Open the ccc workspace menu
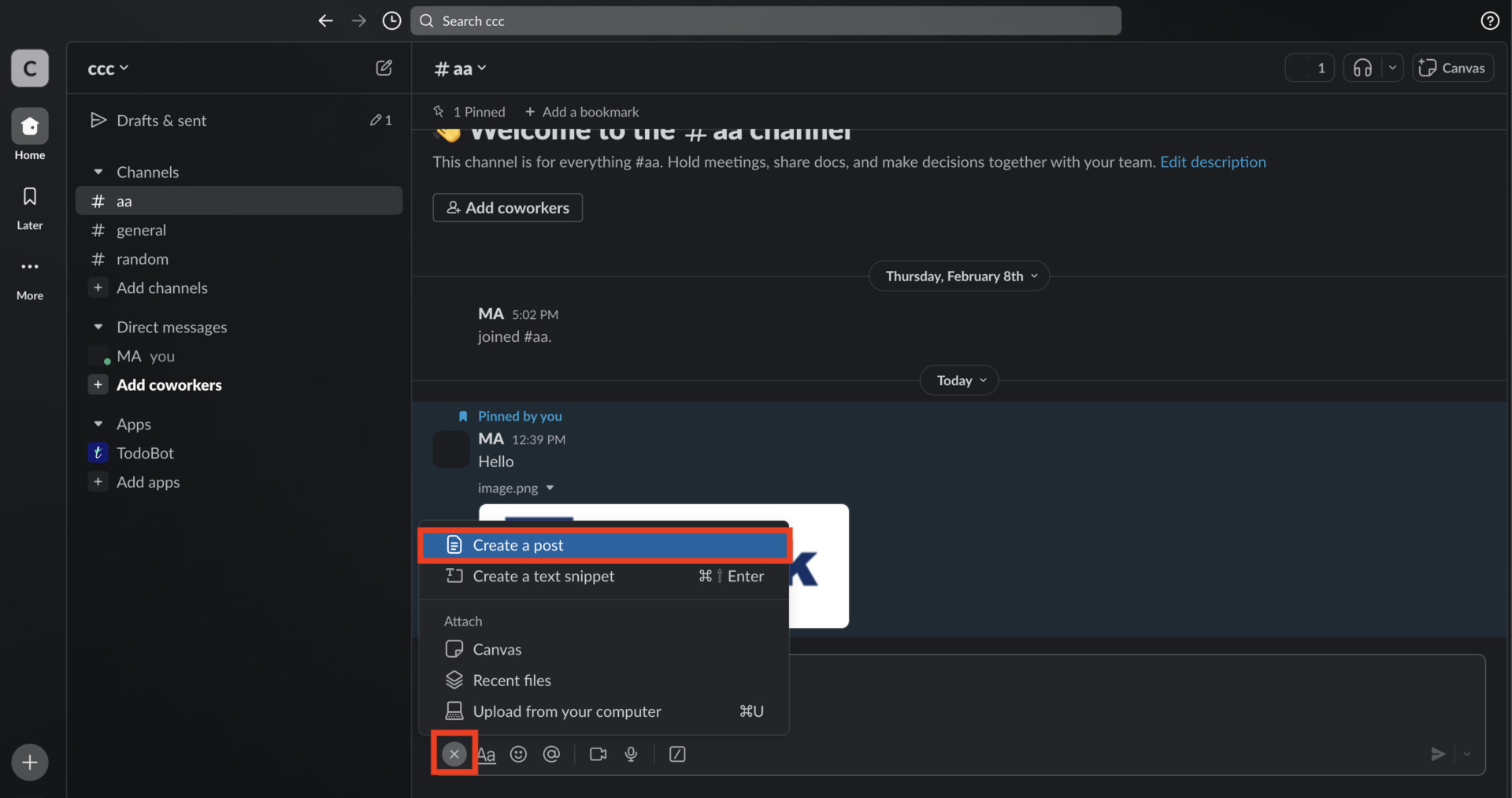This screenshot has width=1512, height=798. tap(108, 69)
